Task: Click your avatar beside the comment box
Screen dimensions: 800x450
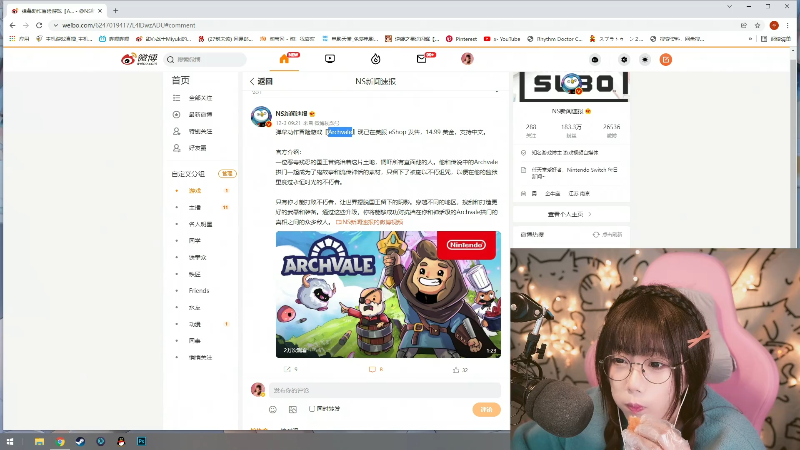Action: [258, 390]
